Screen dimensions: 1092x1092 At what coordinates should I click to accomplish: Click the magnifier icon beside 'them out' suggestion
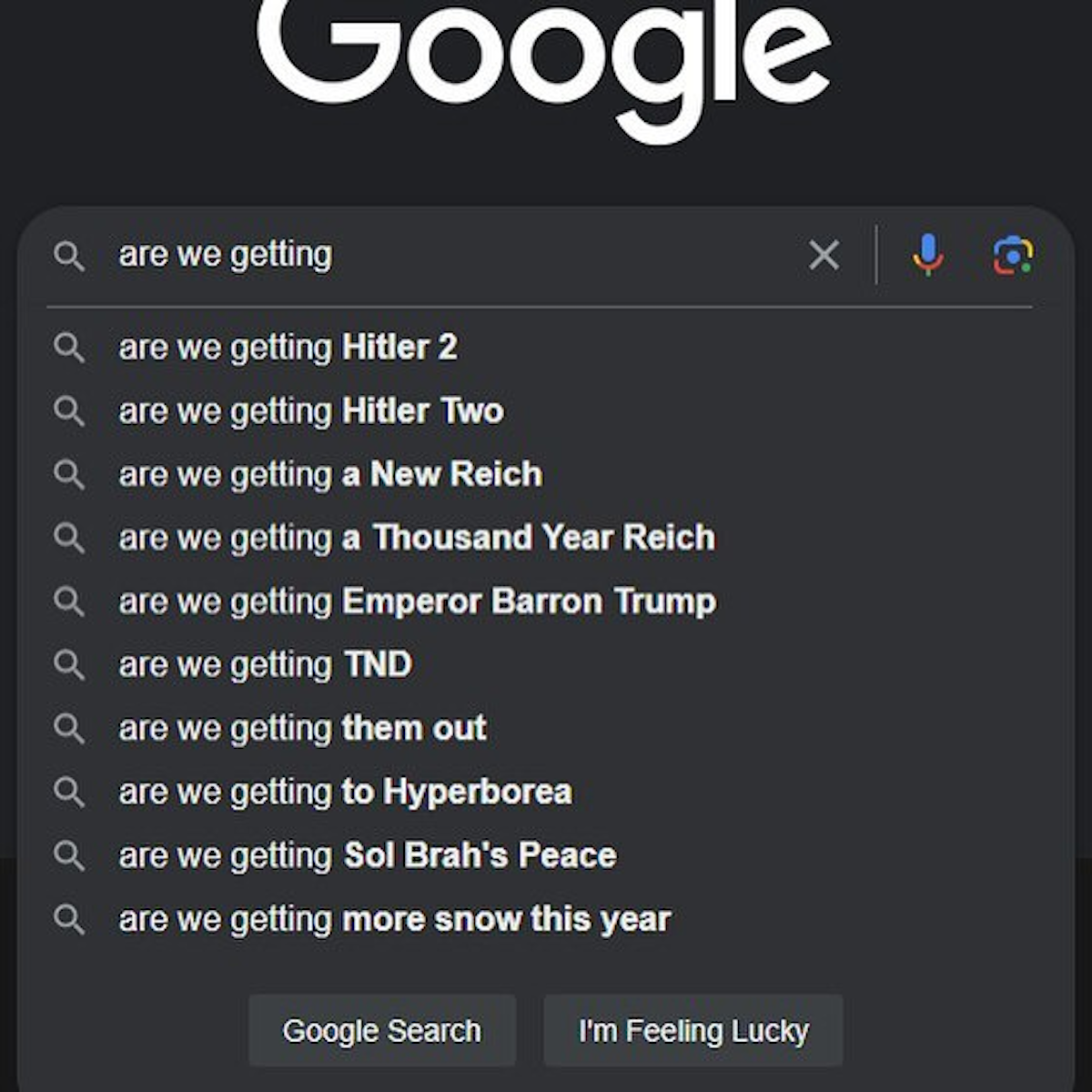pos(69,728)
